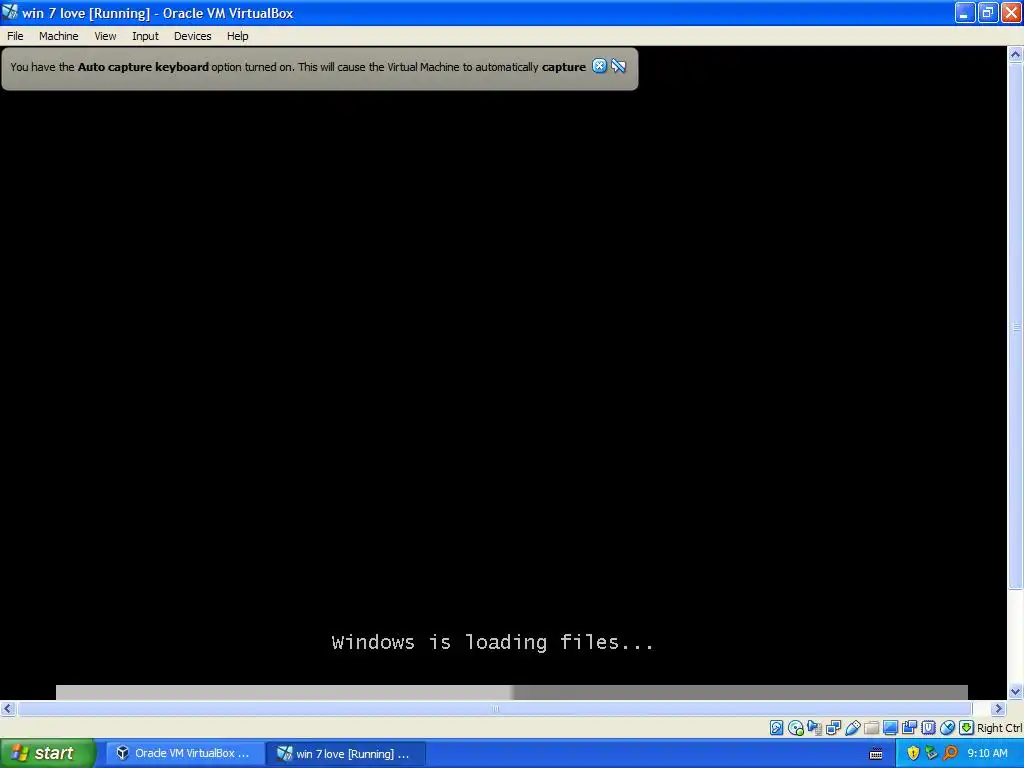This screenshot has height=768, width=1024.
Task: Click the network adapters status icon
Action: point(833,728)
